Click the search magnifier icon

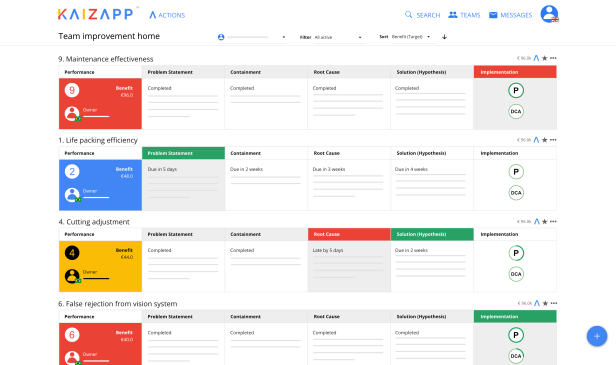(409, 15)
